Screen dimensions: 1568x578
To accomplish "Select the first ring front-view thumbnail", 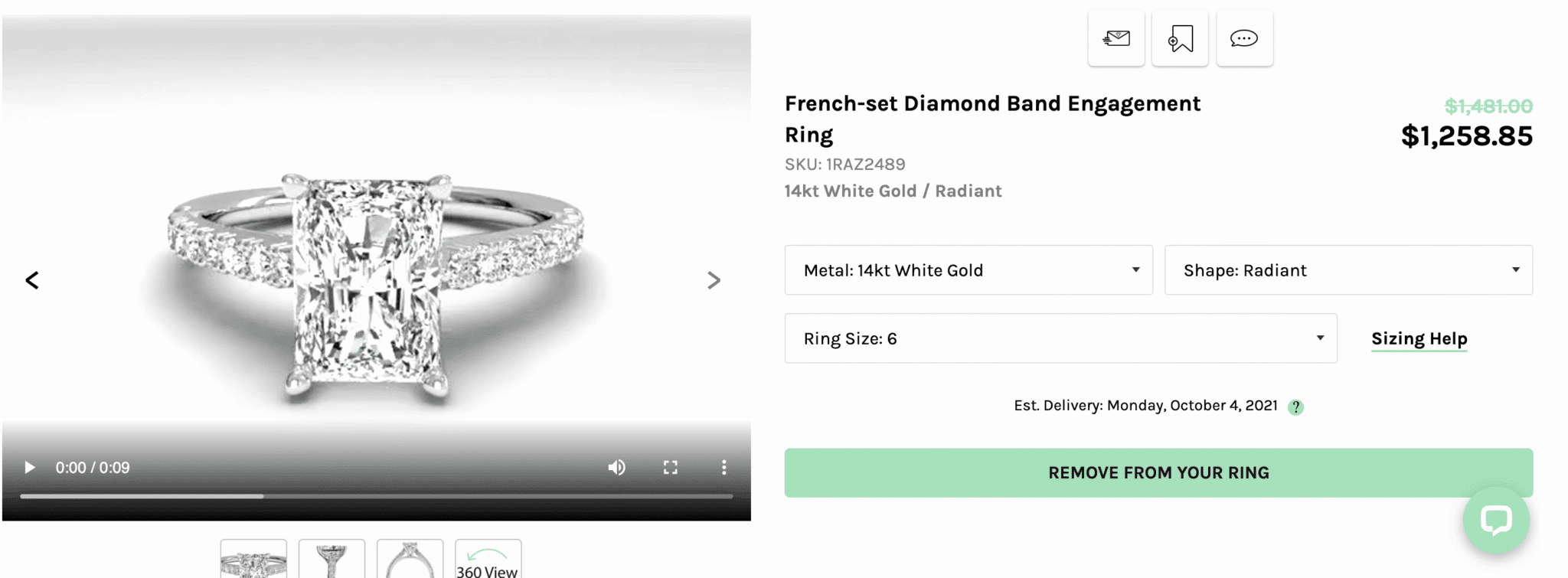I will click(x=253, y=560).
